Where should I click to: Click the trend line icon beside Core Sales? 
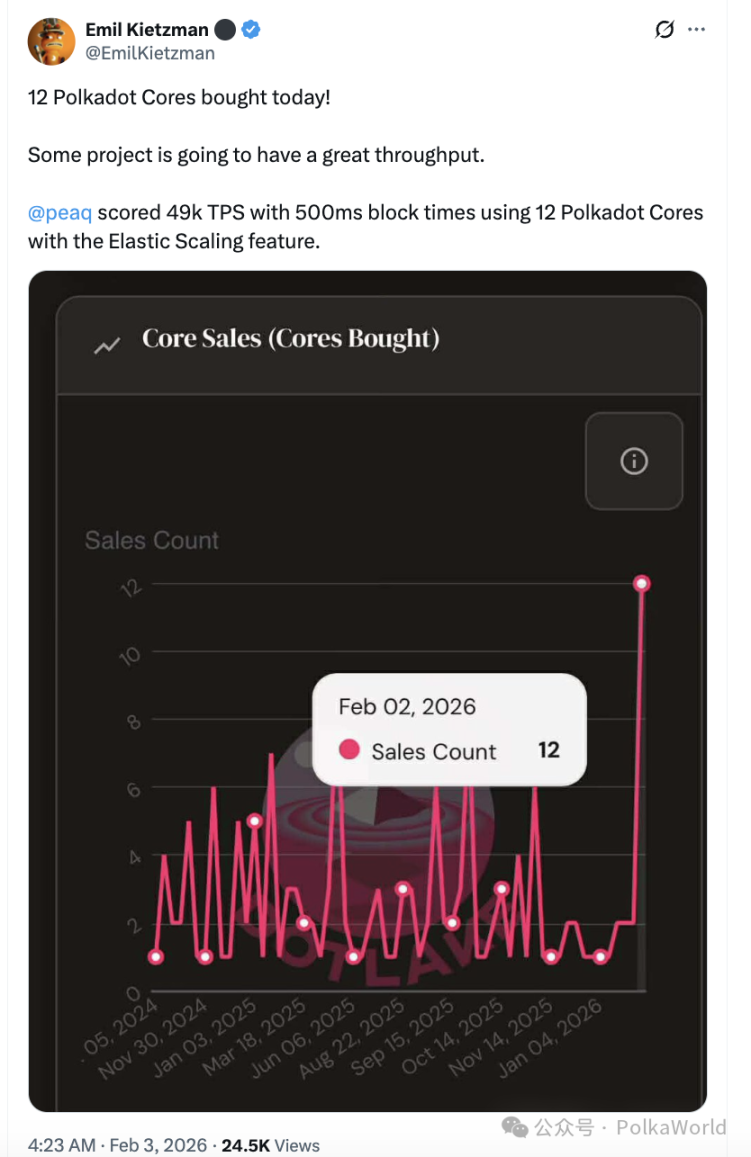(x=107, y=345)
